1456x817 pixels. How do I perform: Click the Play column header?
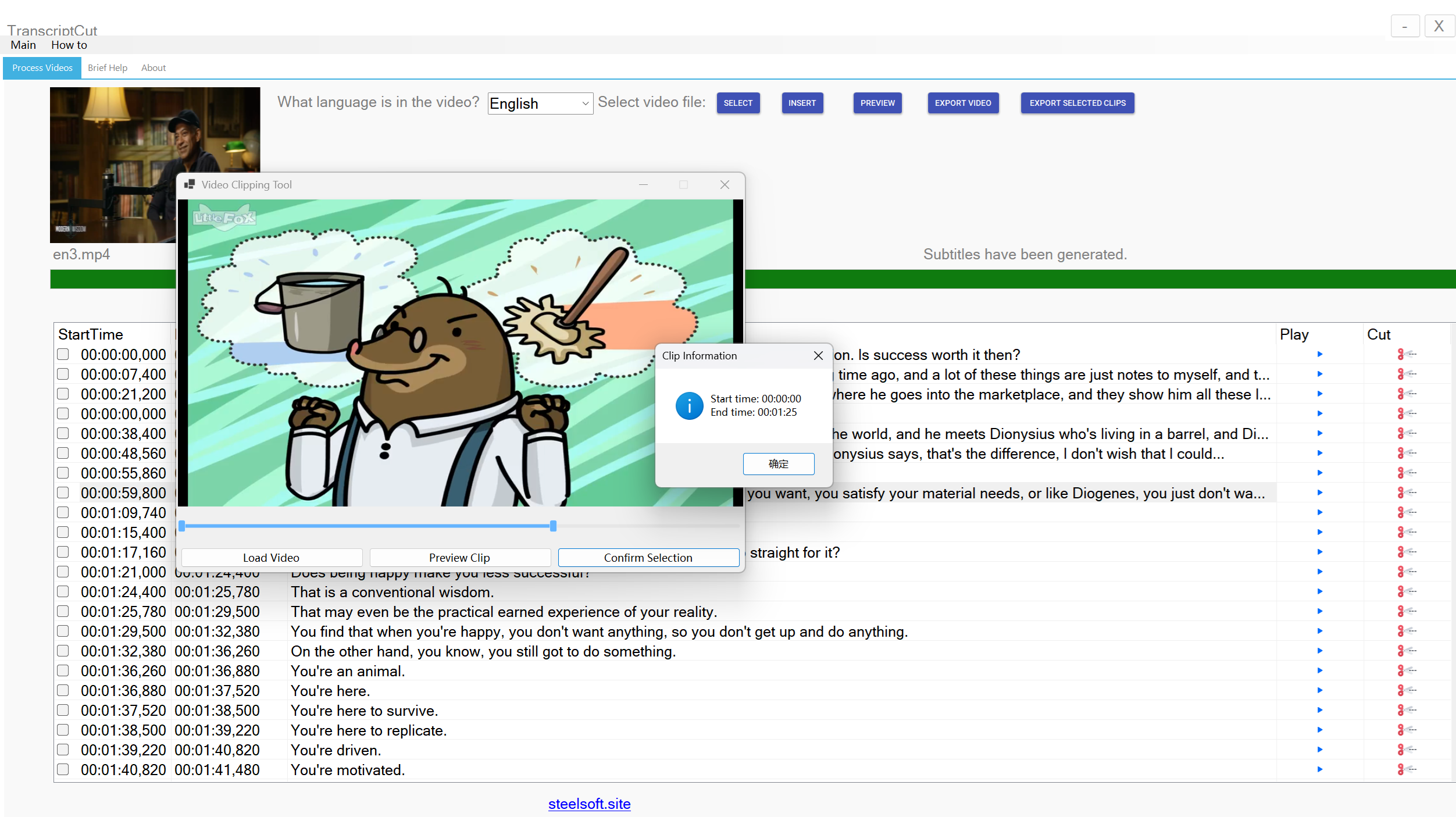1294,334
